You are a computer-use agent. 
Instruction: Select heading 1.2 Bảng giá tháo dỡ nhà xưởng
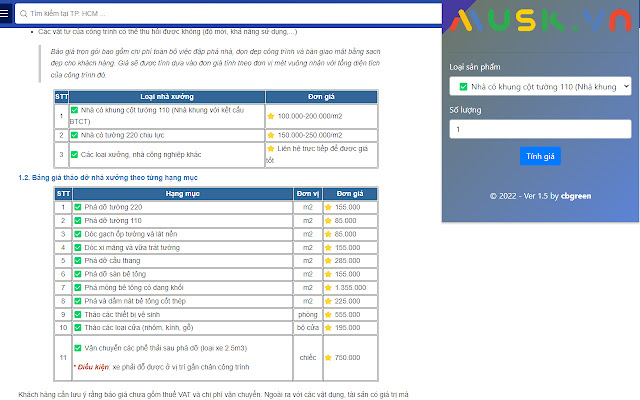pos(108,178)
